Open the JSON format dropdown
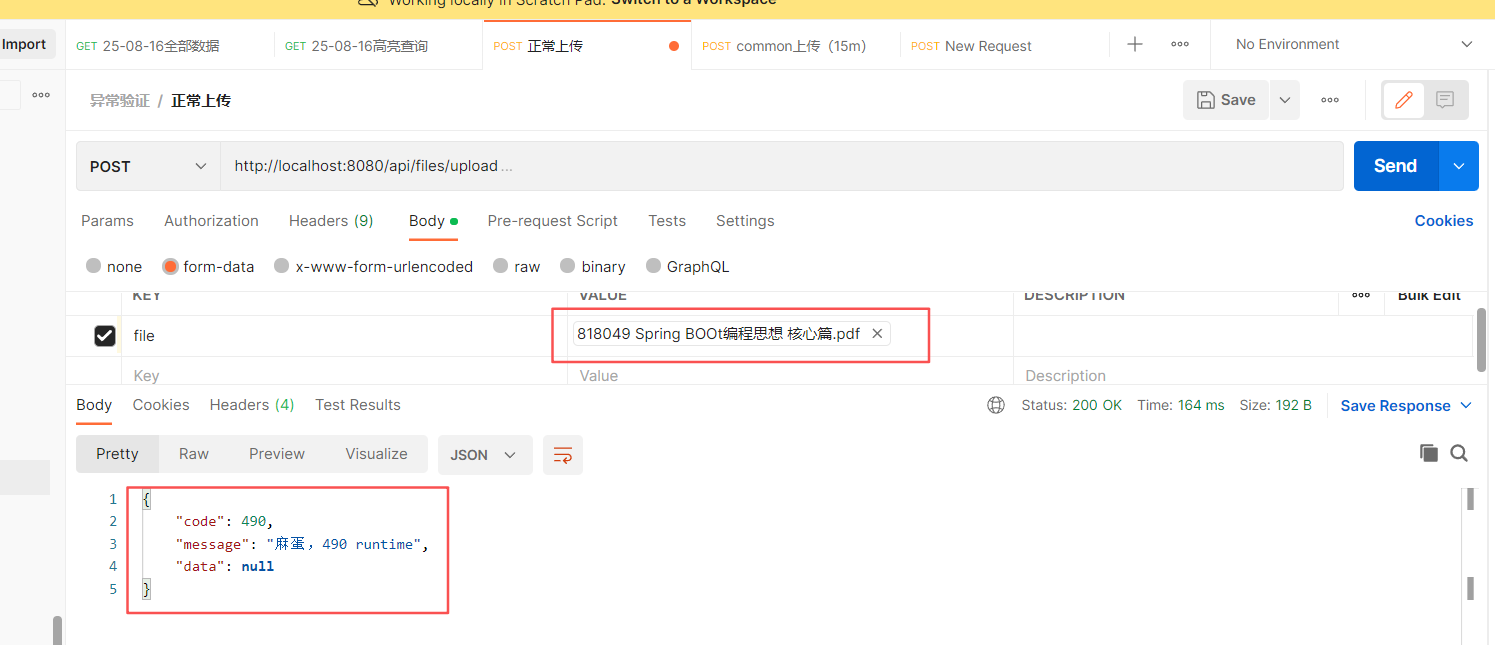 (484, 455)
